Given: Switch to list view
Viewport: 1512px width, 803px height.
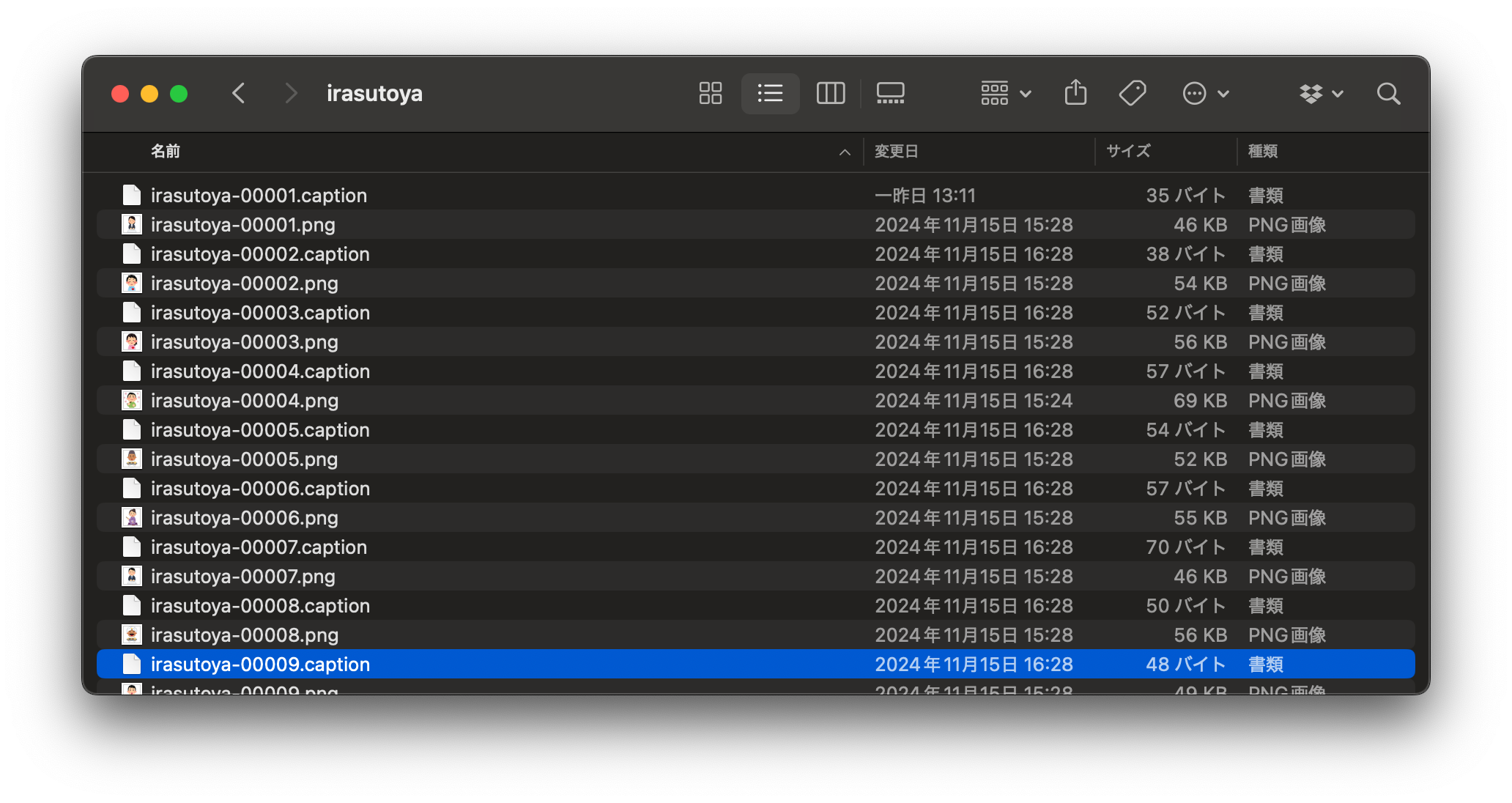Looking at the screenshot, I should (x=770, y=94).
